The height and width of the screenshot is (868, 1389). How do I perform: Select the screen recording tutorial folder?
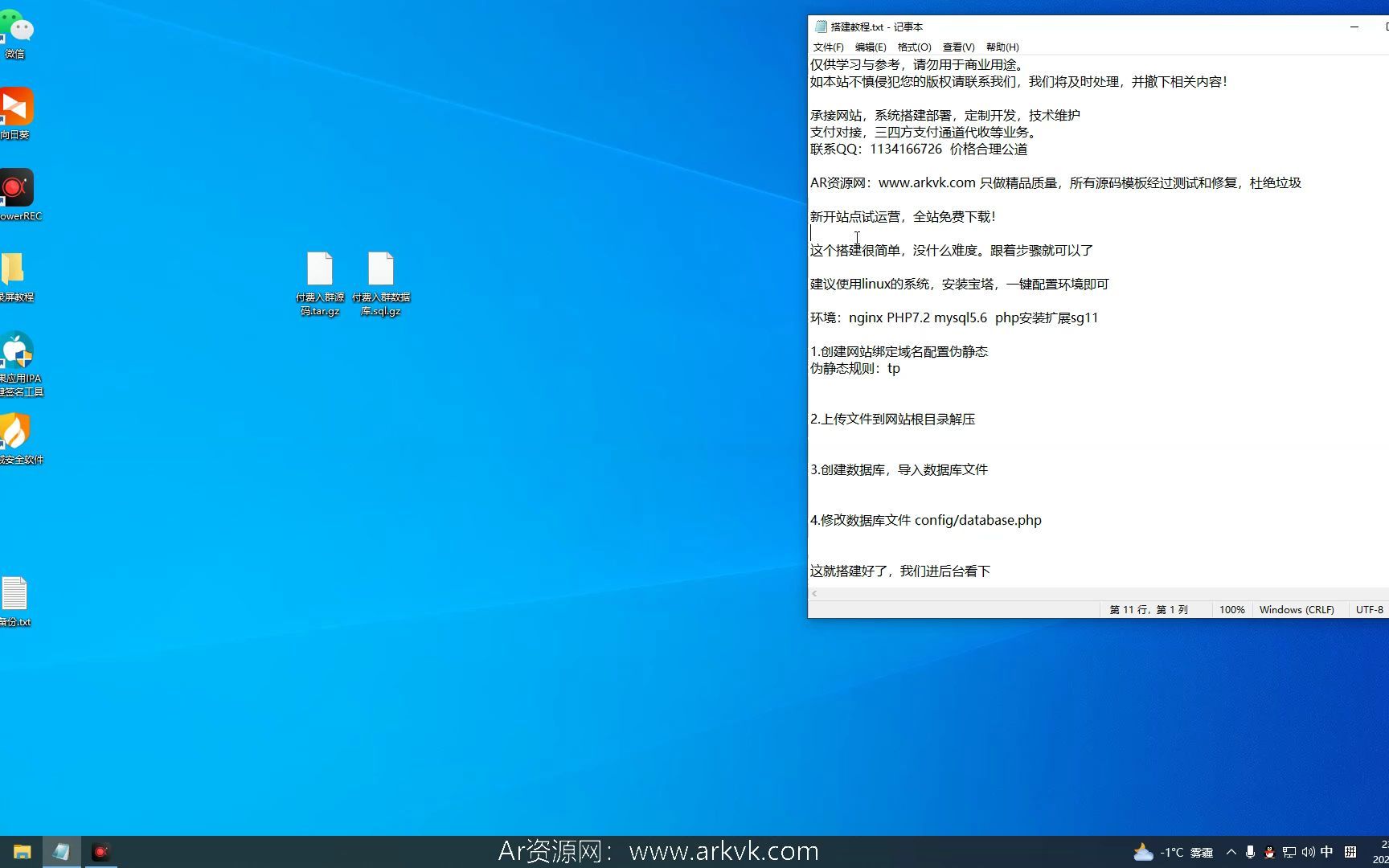click(x=15, y=277)
